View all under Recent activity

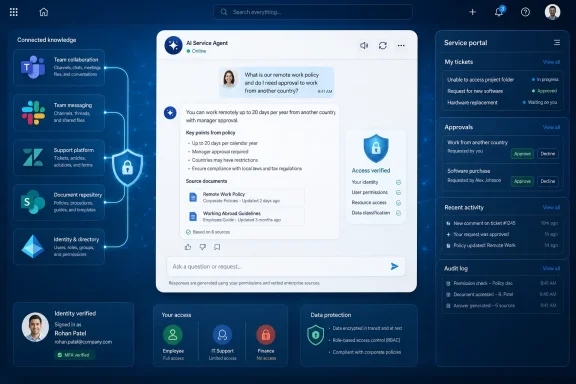tap(551, 208)
